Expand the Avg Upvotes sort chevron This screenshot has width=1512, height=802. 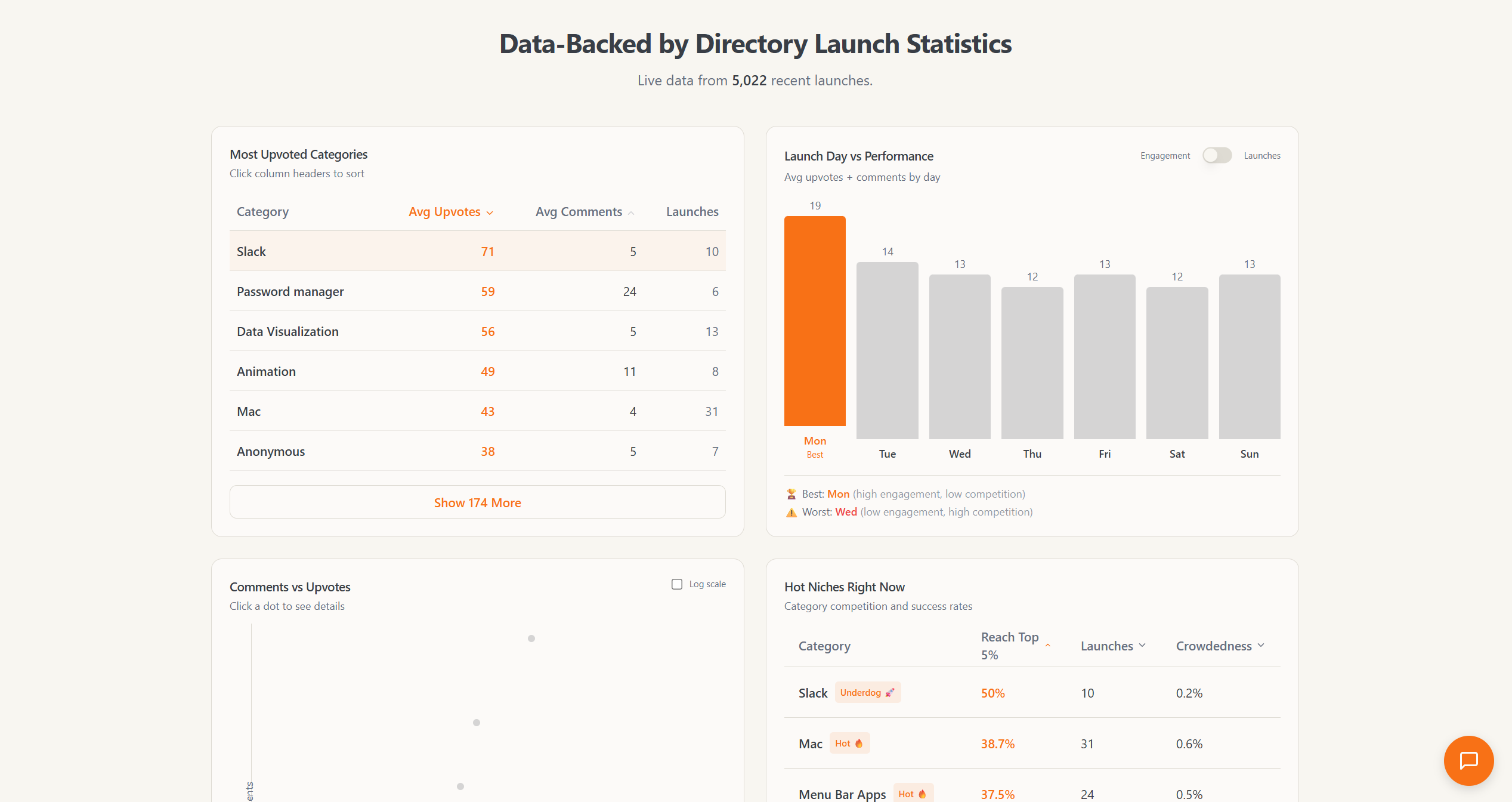(490, 212)
